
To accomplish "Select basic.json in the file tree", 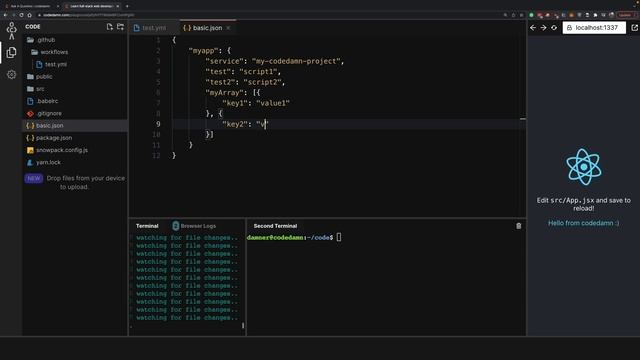I will 75,125.
